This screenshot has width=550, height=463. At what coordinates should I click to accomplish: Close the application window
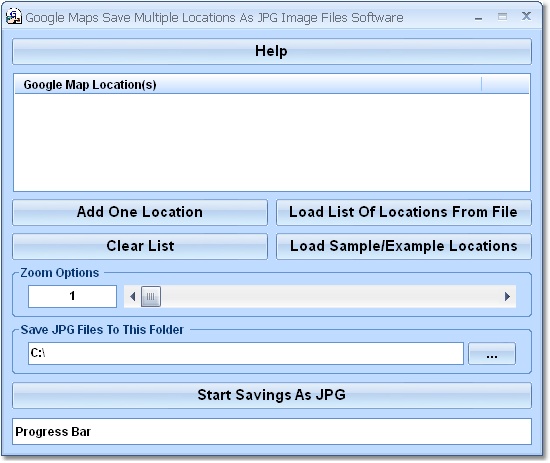click(x=526, y=16)
